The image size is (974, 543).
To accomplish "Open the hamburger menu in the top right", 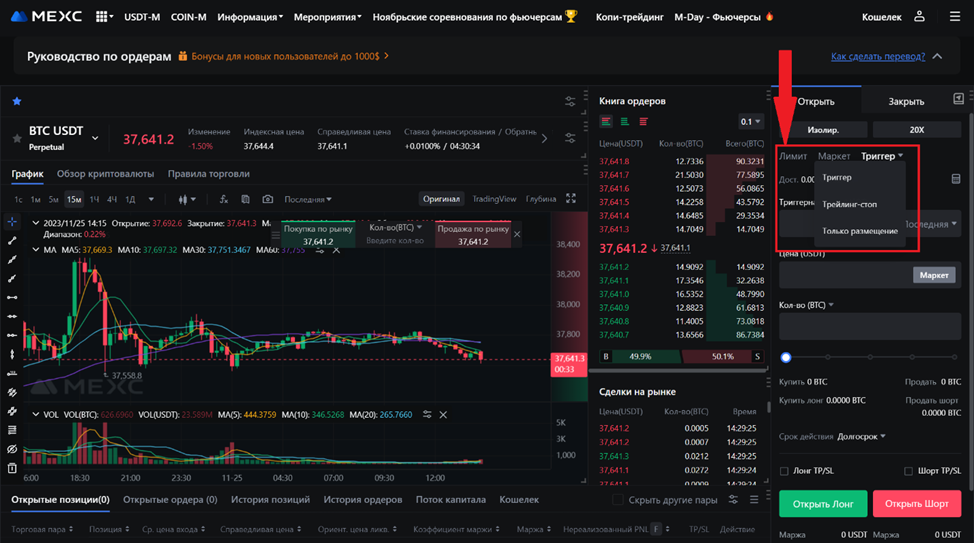I will [951, 17].
